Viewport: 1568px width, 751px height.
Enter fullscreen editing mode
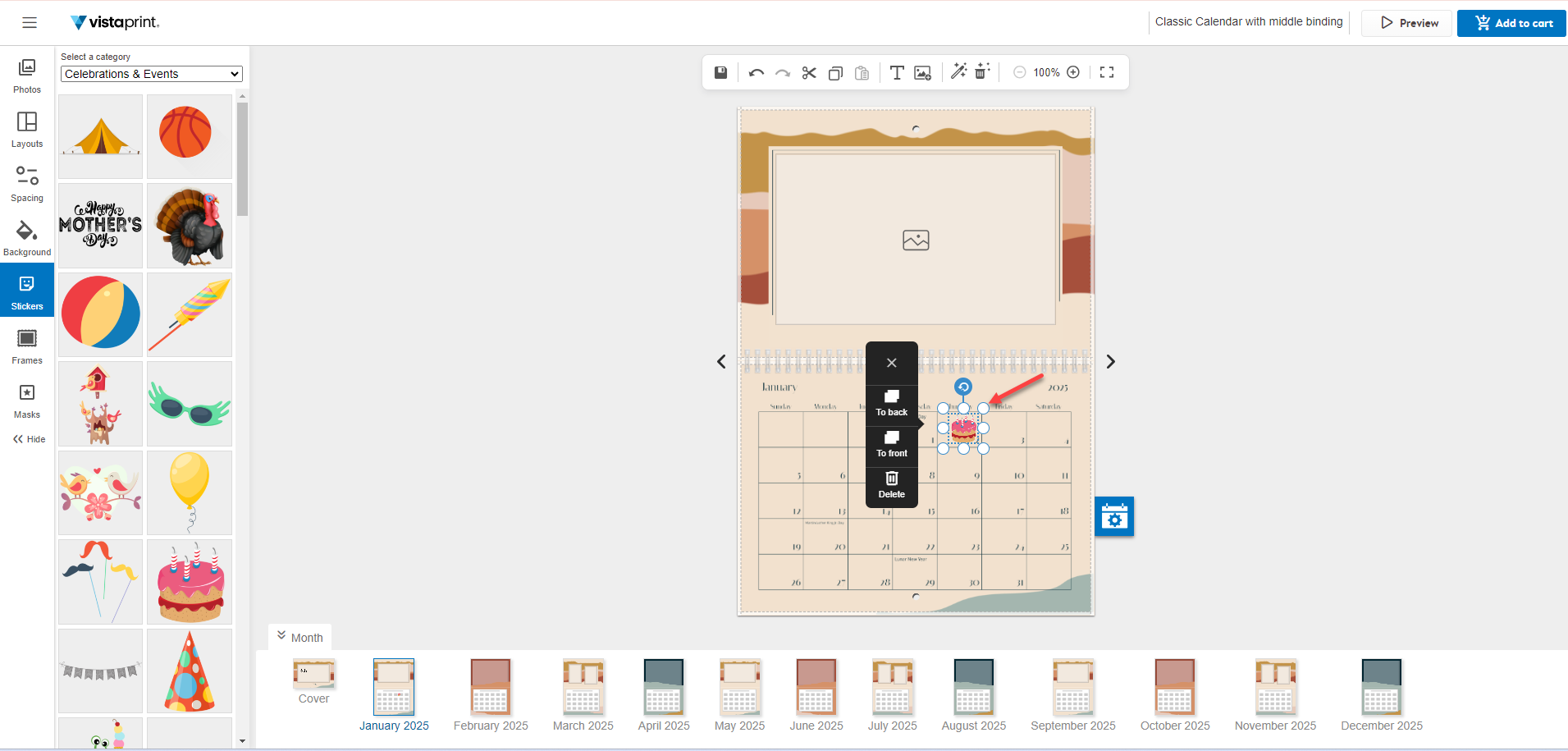(x=1107, y=72)
